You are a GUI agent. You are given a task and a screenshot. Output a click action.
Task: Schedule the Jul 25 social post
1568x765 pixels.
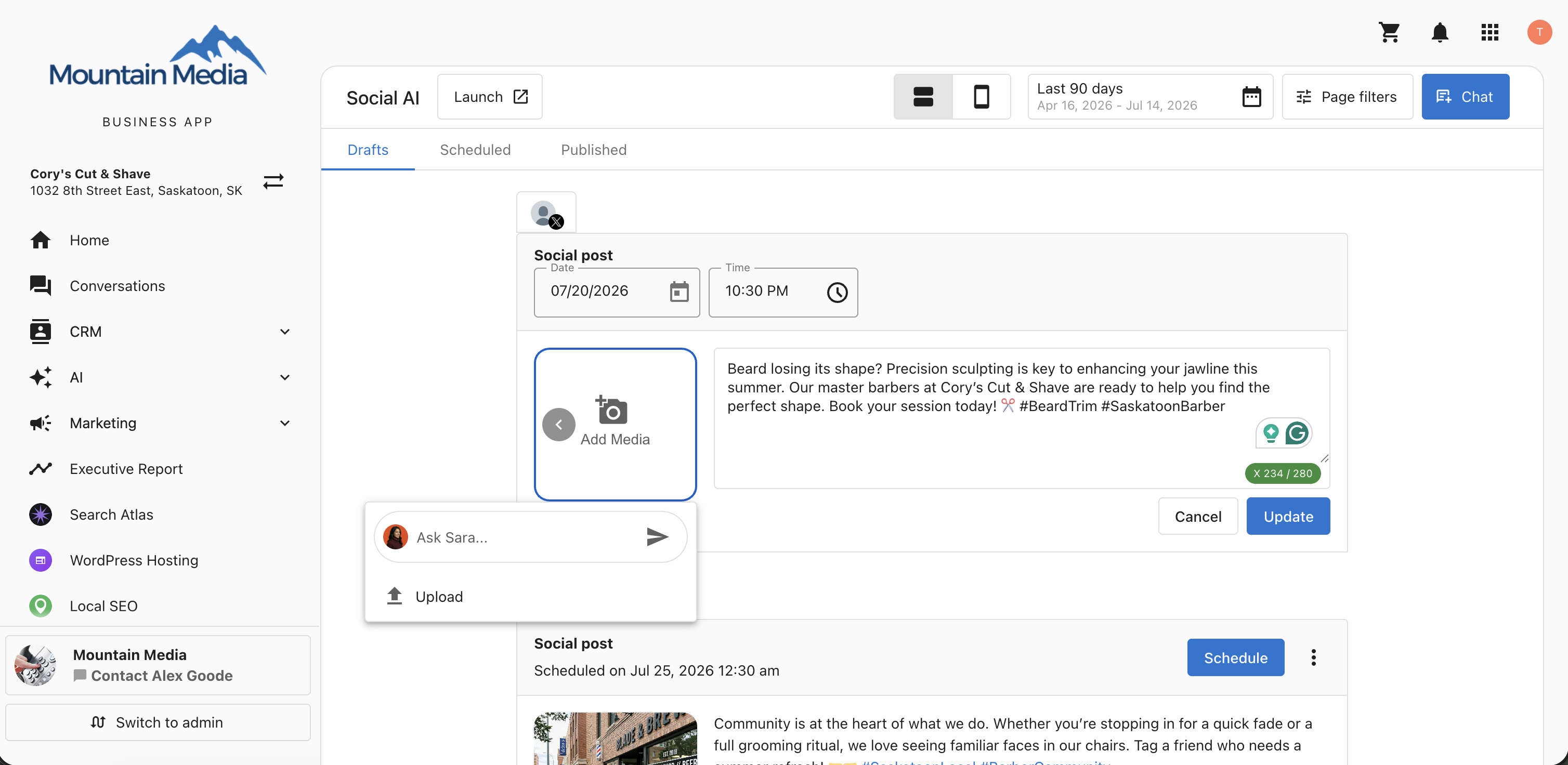coord(1235,657)
